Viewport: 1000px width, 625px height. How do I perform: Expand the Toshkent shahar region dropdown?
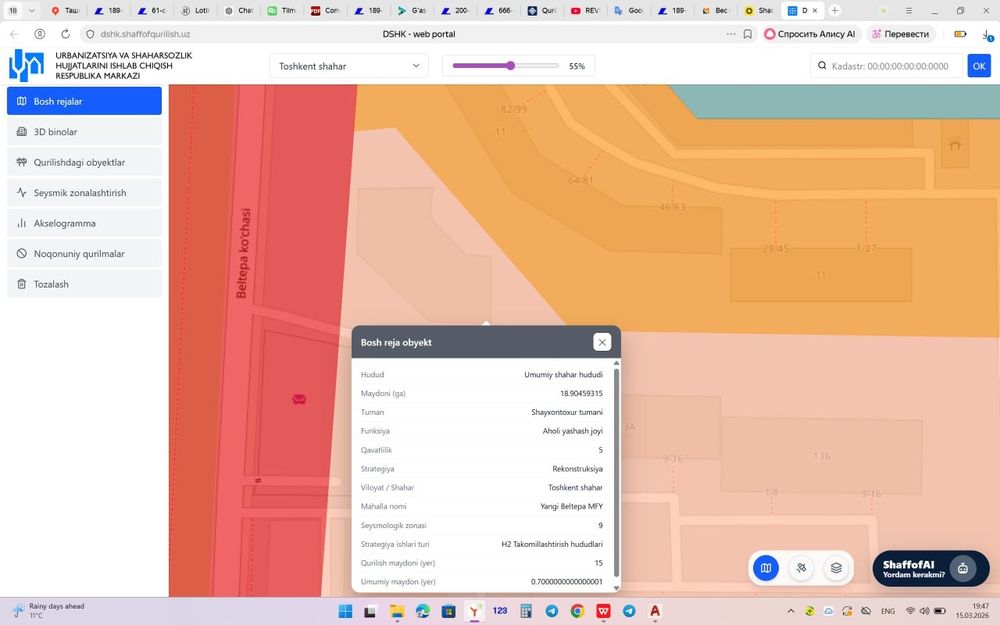click(349, 66)
